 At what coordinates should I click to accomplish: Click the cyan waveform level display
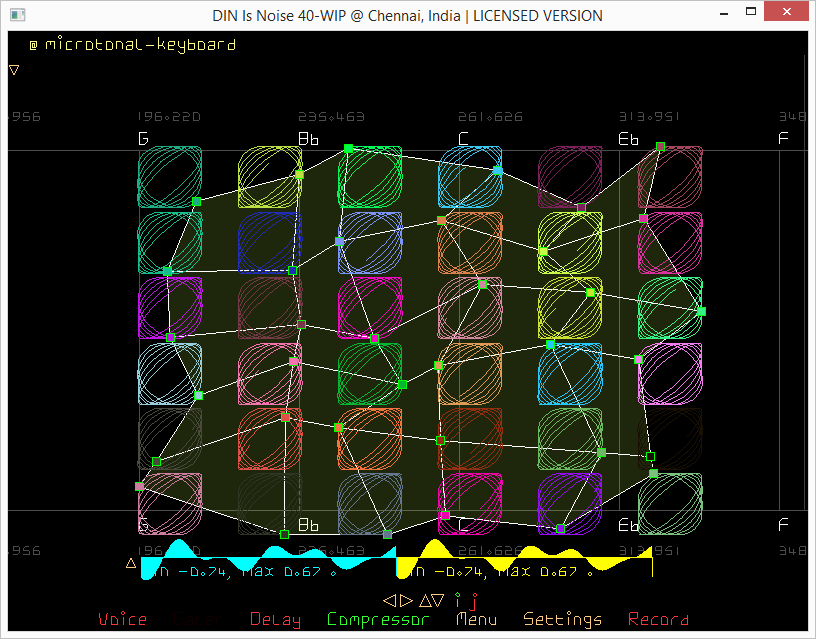(x=268, y=562)
